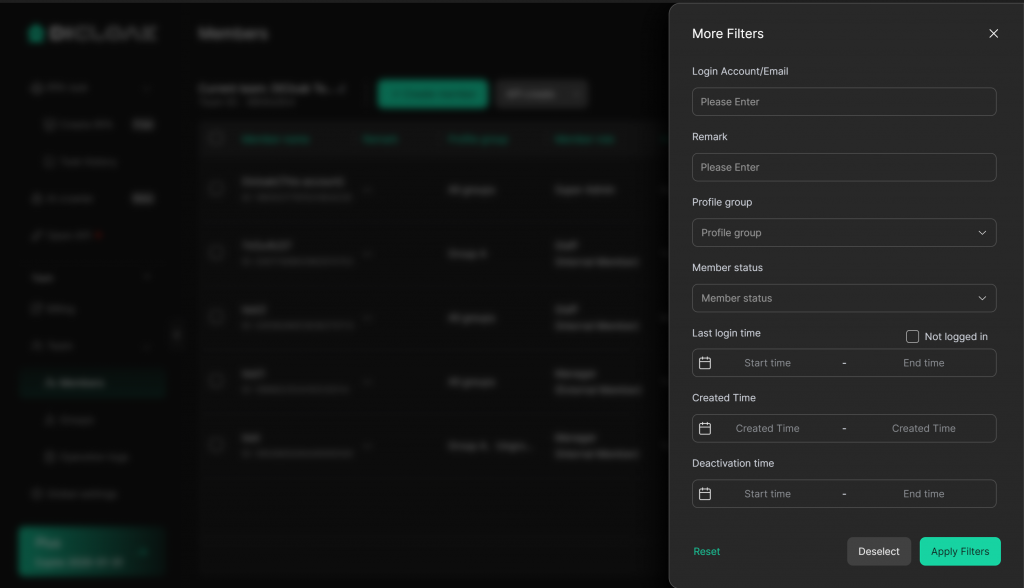
Task: Pick the Created Time end date field
Action: (x=923, y=428)
